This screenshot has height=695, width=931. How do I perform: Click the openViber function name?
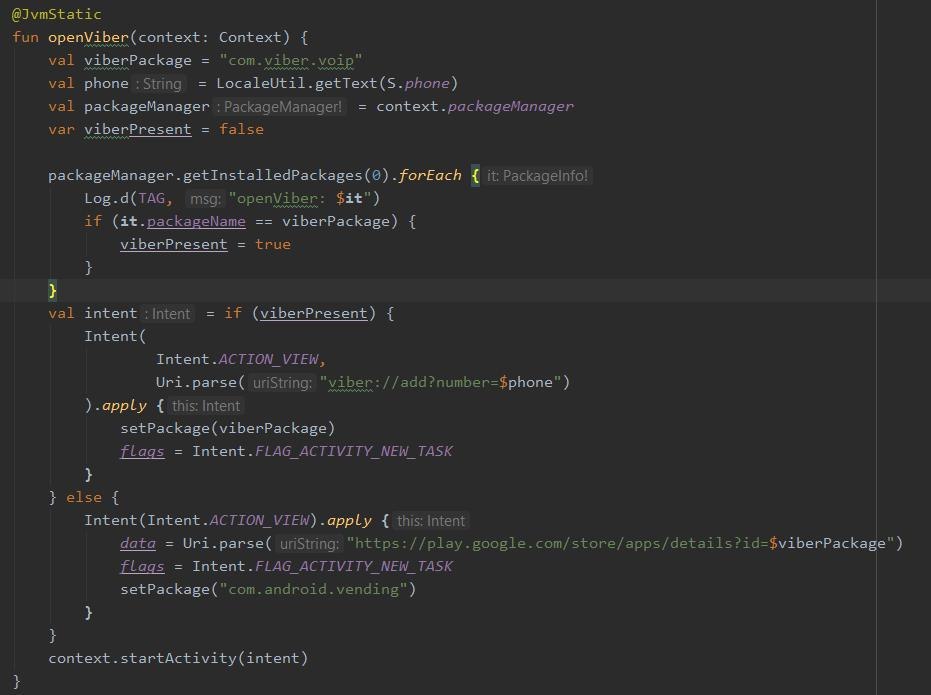point(88,37)
